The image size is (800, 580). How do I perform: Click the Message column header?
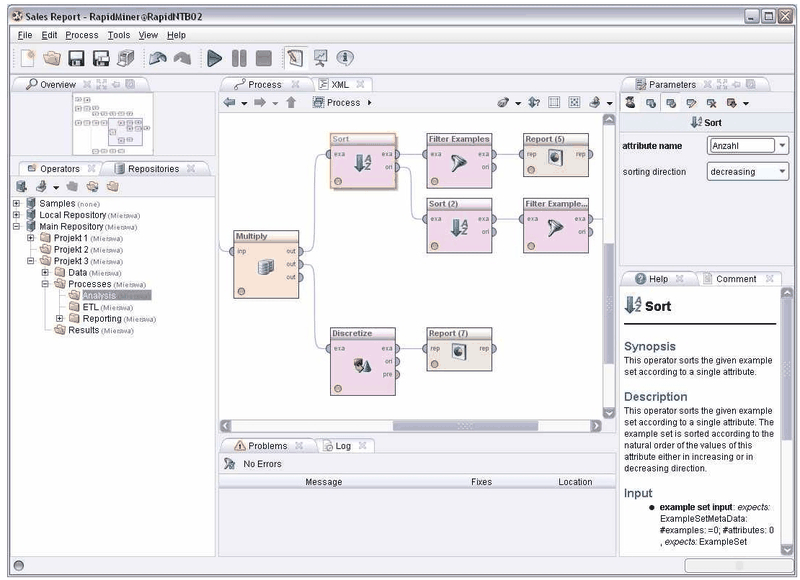pos(323,482)
